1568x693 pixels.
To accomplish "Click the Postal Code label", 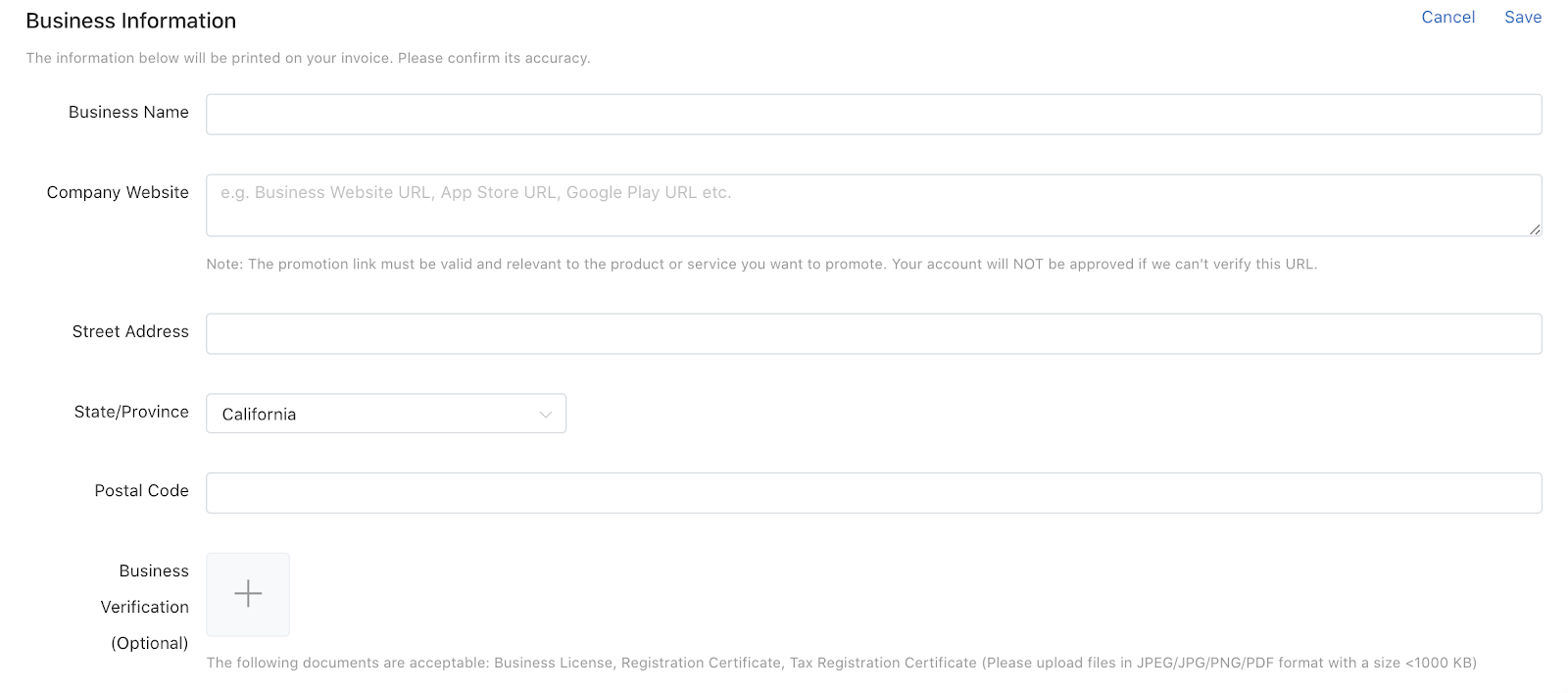I will tap(141, 491).
